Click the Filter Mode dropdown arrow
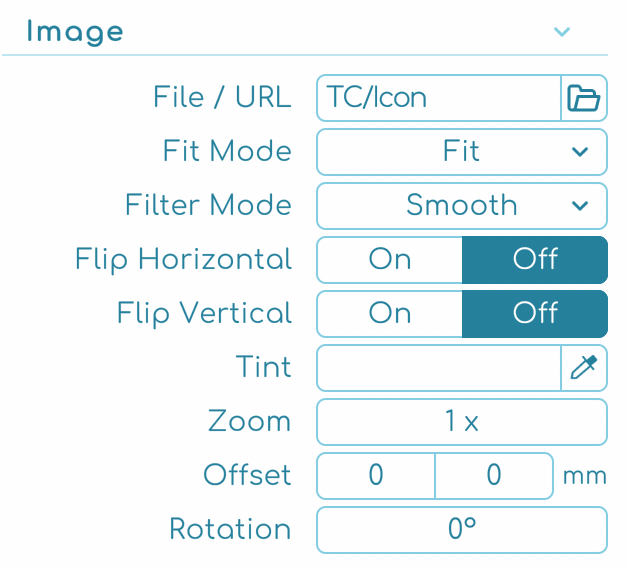 (x=580, y=206)
